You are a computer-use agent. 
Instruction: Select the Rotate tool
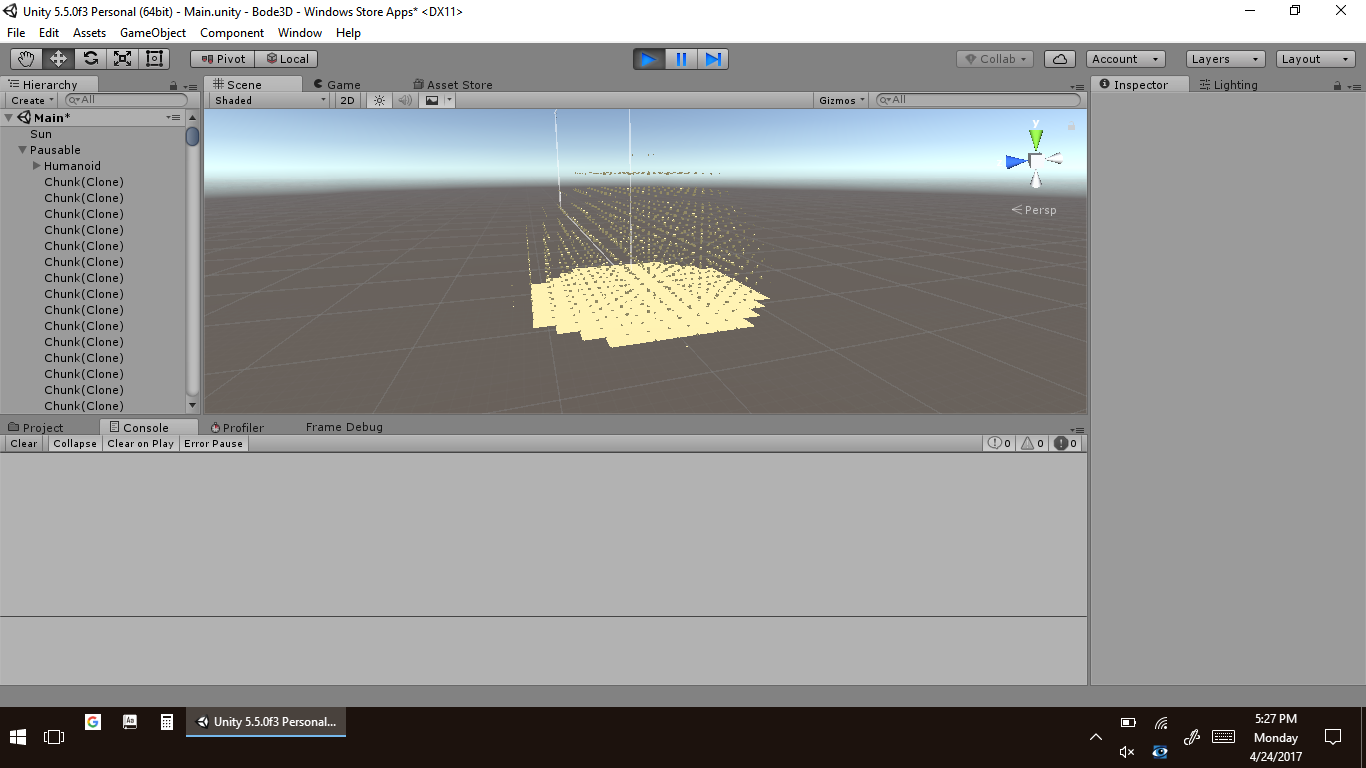pyautogui.click(x=90, y=59)
